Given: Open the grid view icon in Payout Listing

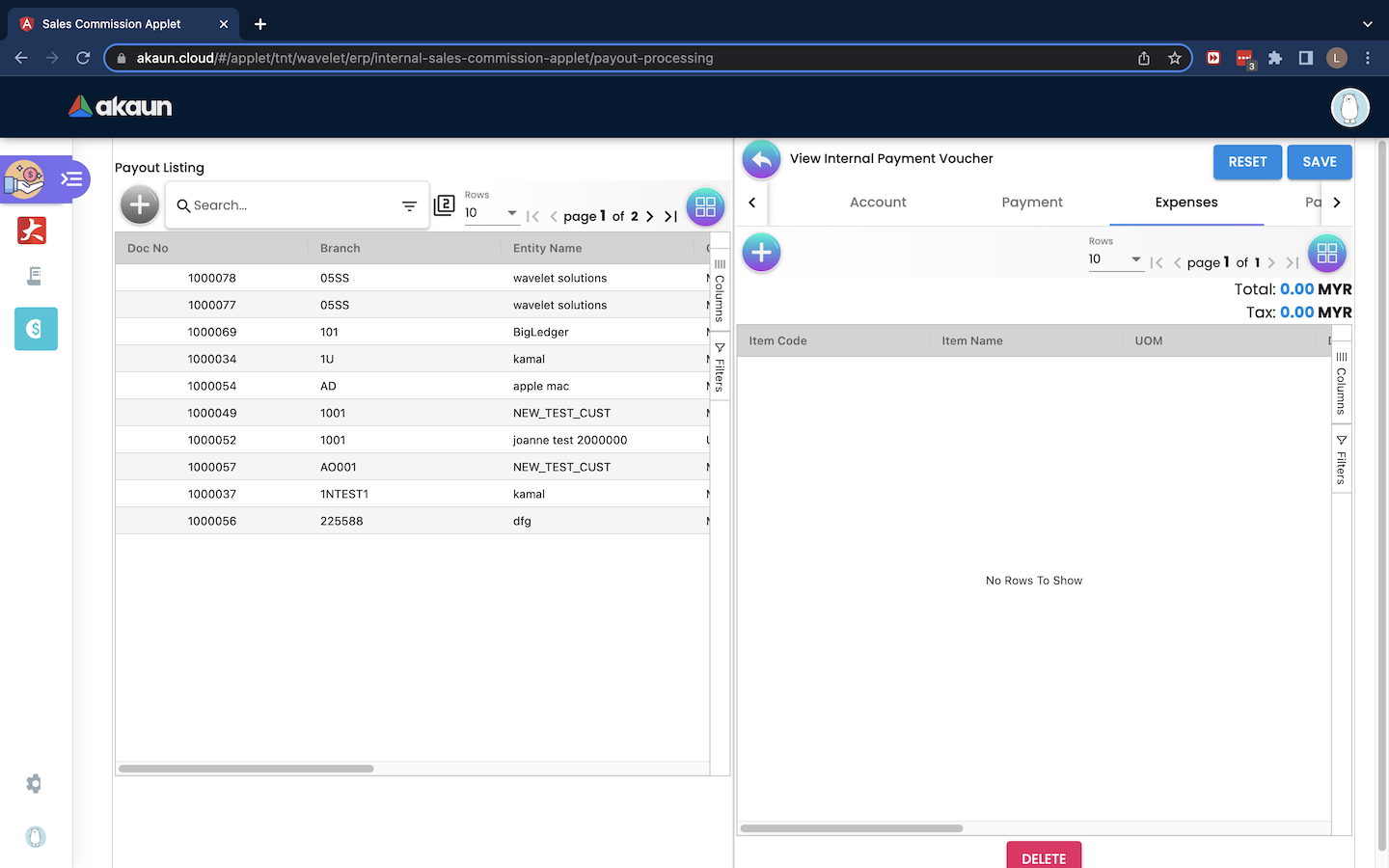Looking at the screenshot, I should pos(705,206).
